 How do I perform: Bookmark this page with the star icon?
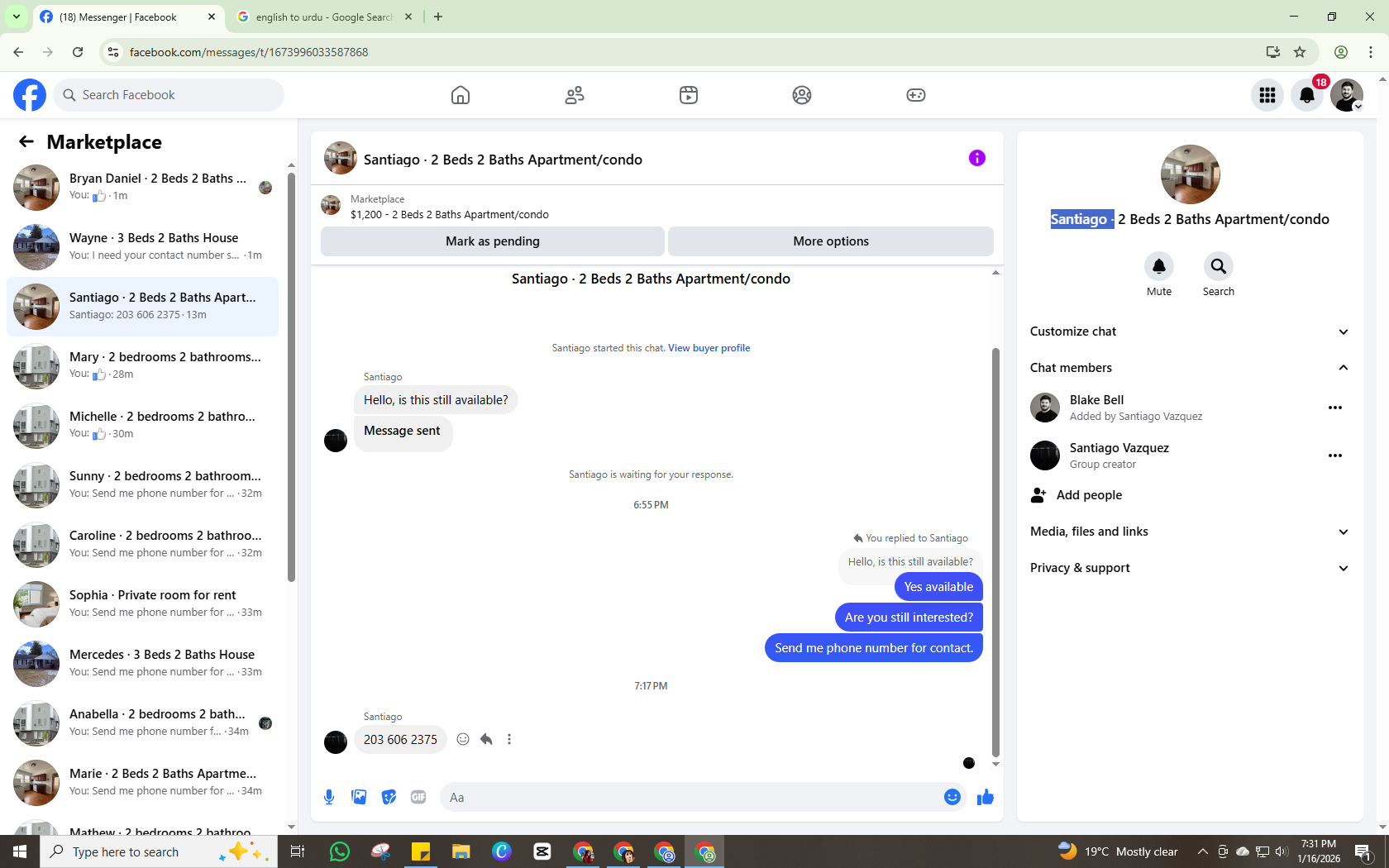click(x=1300, y=52)
